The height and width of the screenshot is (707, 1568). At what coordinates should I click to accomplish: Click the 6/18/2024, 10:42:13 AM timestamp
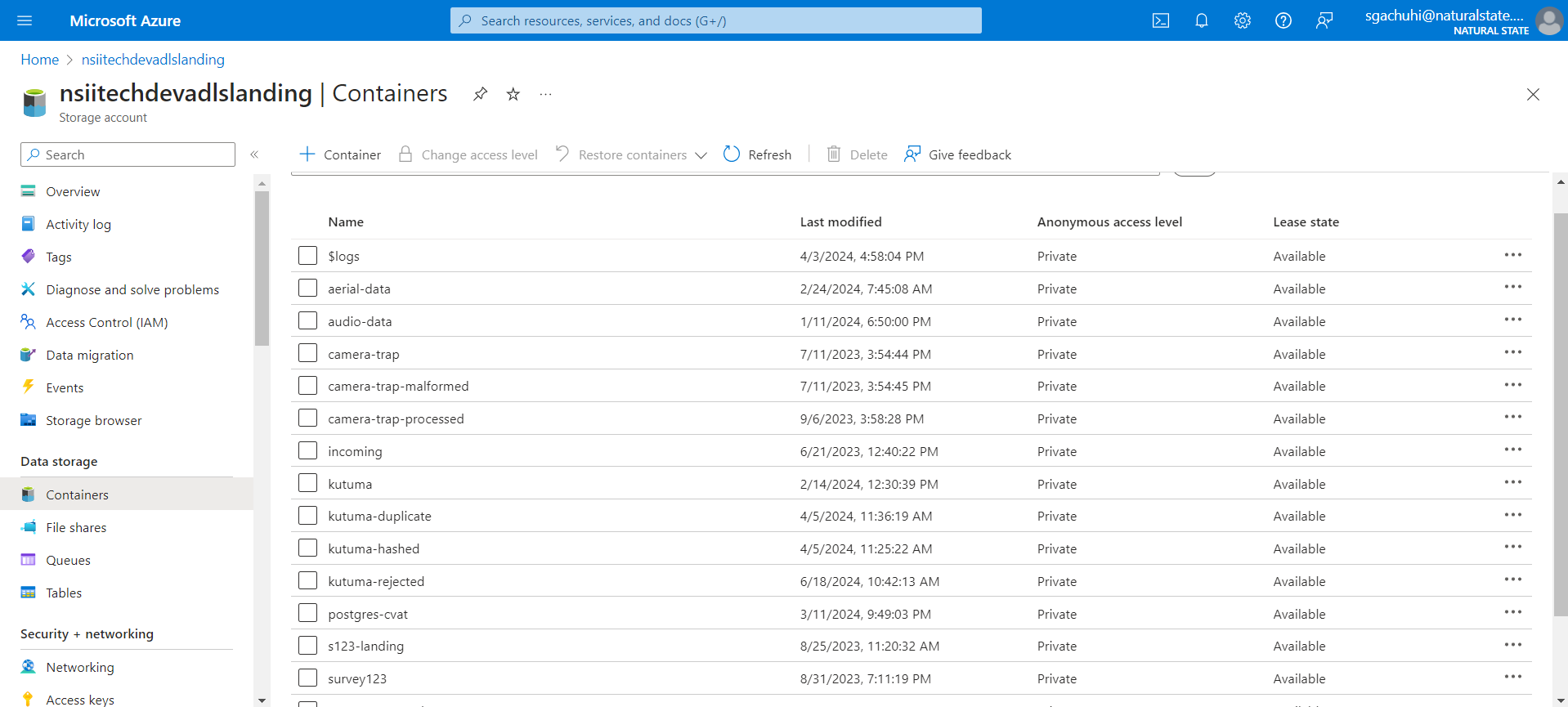tap(869, 582)
